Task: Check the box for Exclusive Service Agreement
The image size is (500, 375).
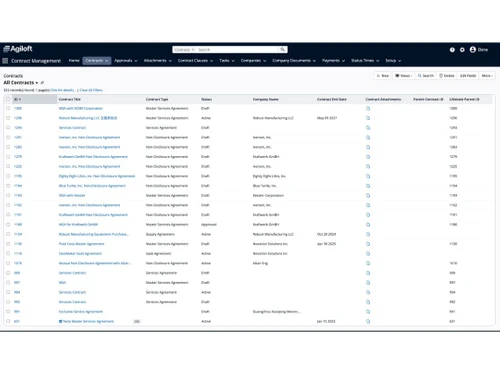Action: pos(8,311)
